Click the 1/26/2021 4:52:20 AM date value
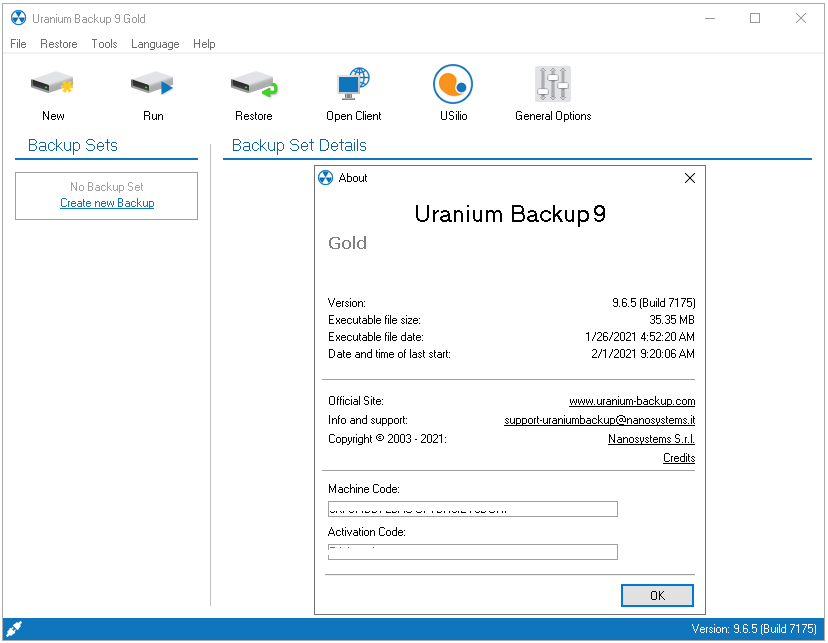 coord(640,337)
